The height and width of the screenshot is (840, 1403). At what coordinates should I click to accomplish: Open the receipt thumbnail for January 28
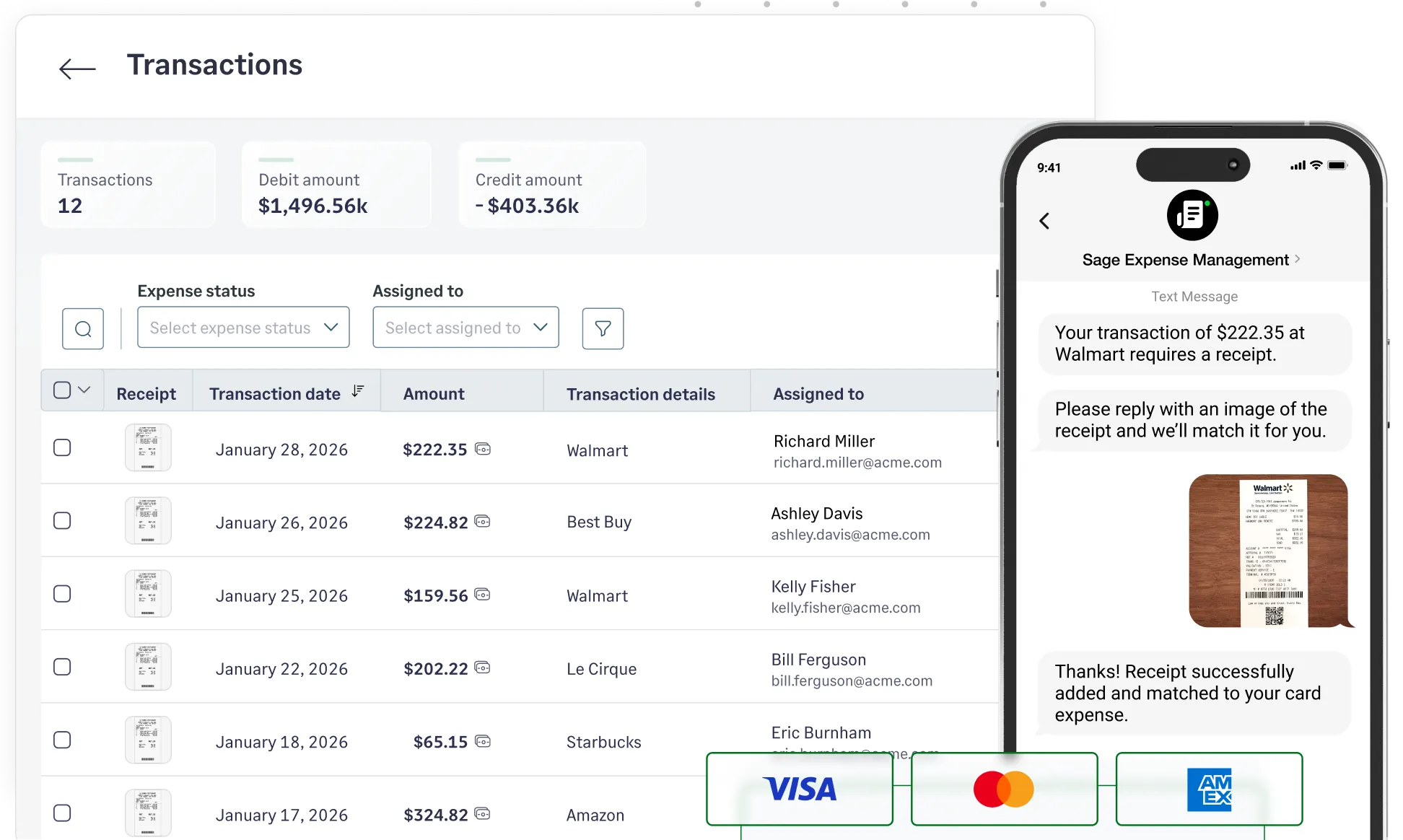[x=148, y=447]
